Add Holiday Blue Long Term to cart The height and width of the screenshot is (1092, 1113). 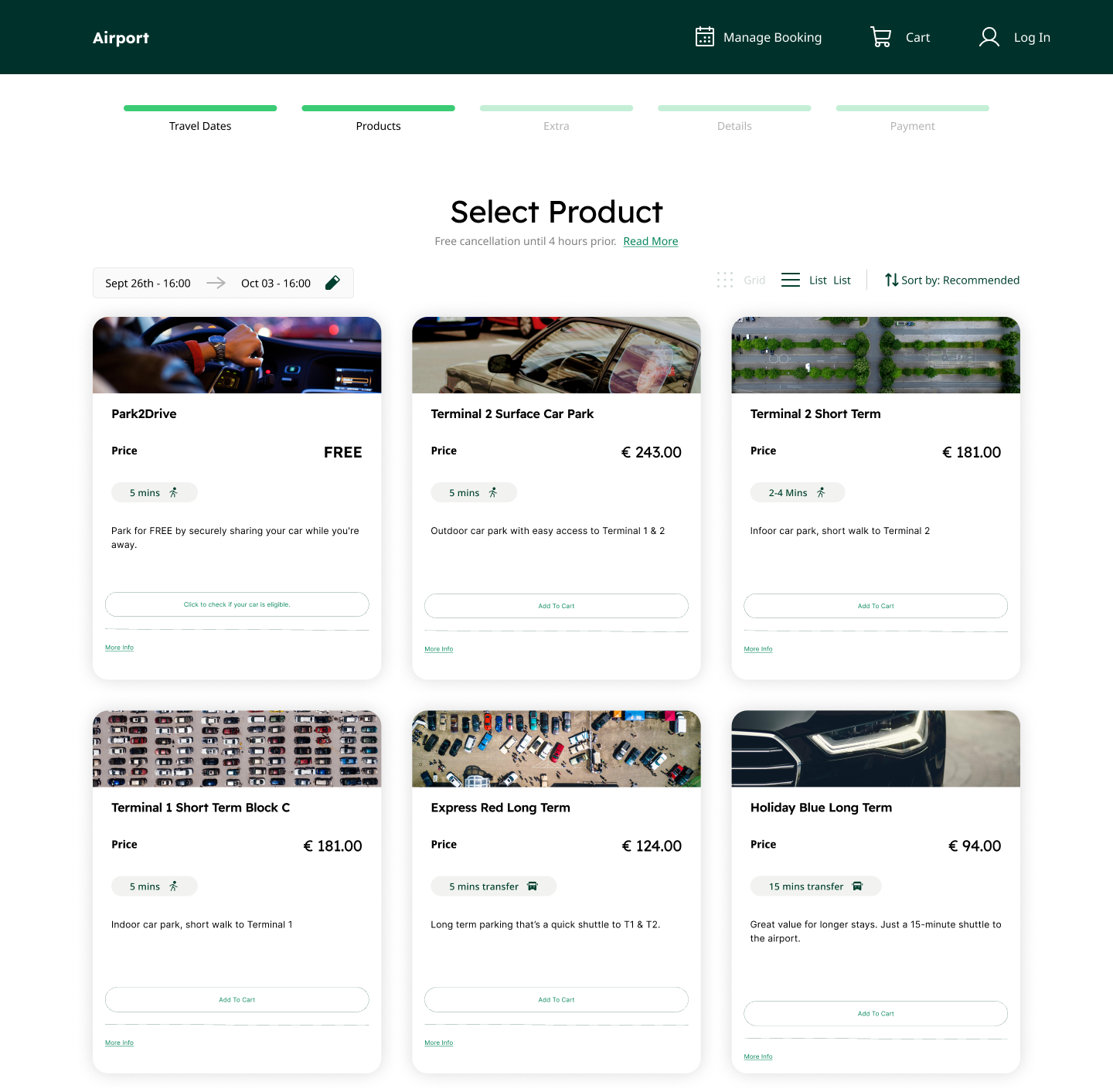(x=875, y=1013)
